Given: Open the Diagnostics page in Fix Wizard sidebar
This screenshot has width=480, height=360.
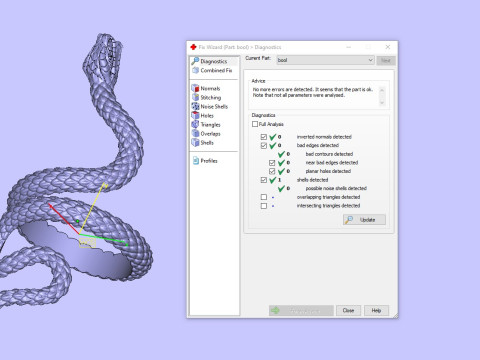Looking at the screenshot, I should (x=214, y=61).
